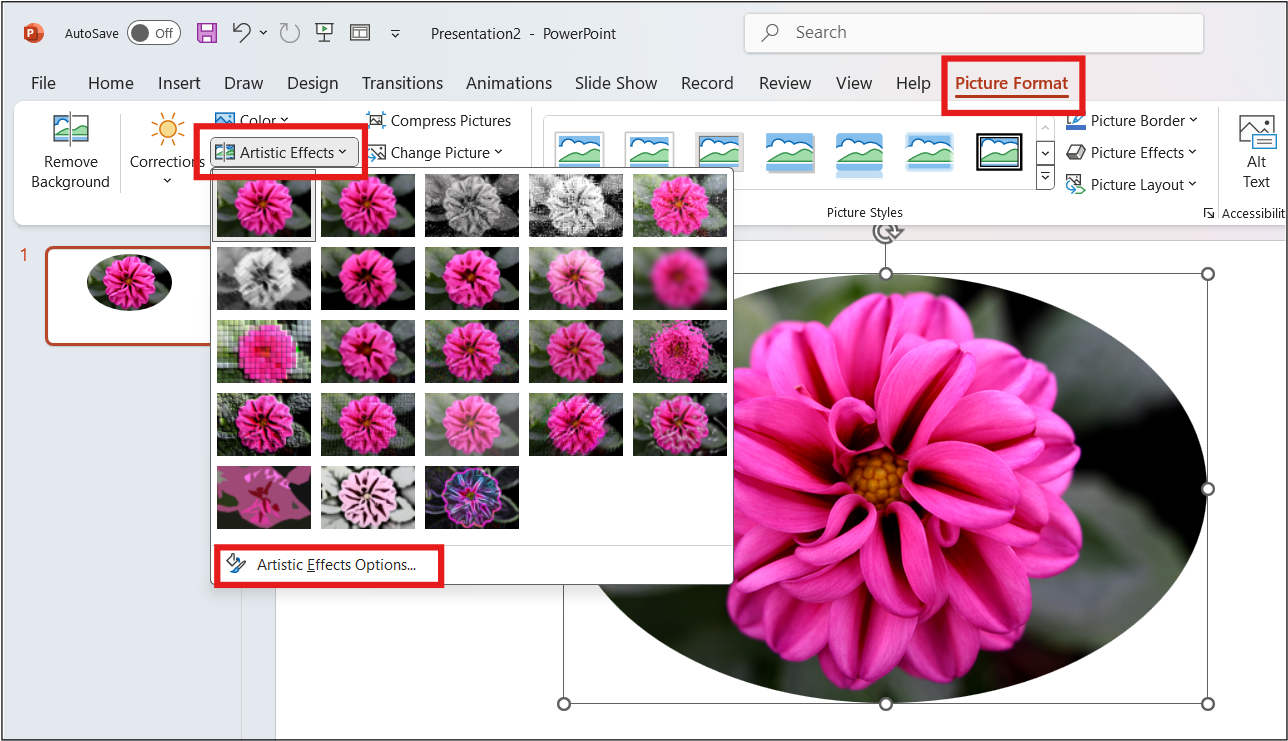Viewport: 1288px width, 741px height.
Task: Click the Save floppy disk icon
Action: [x=207, y=33]
